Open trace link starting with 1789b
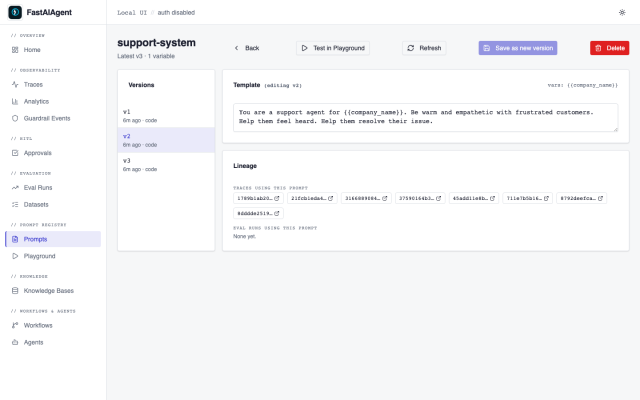The width and height of the screenshot is (640, 400). point(258,198)
